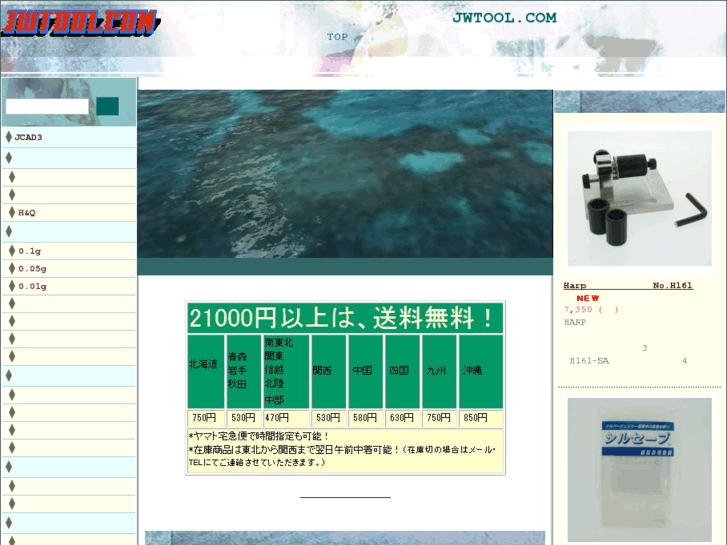The width and height of the screenshot is (727, 545).
Task: Click the 580円 shipping fee cell
Action: [x=365, y=418]
